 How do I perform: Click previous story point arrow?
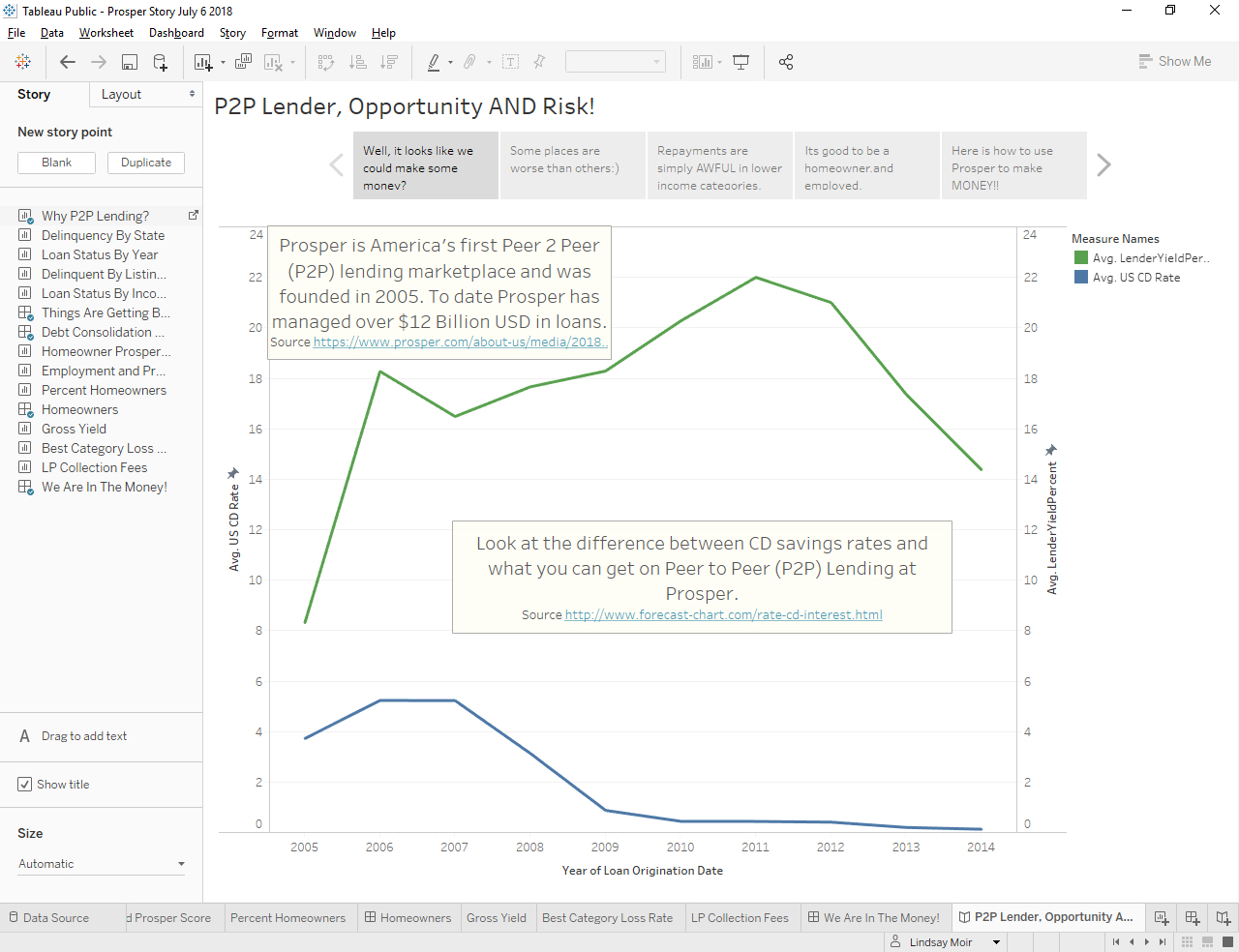tap(337, 165)
